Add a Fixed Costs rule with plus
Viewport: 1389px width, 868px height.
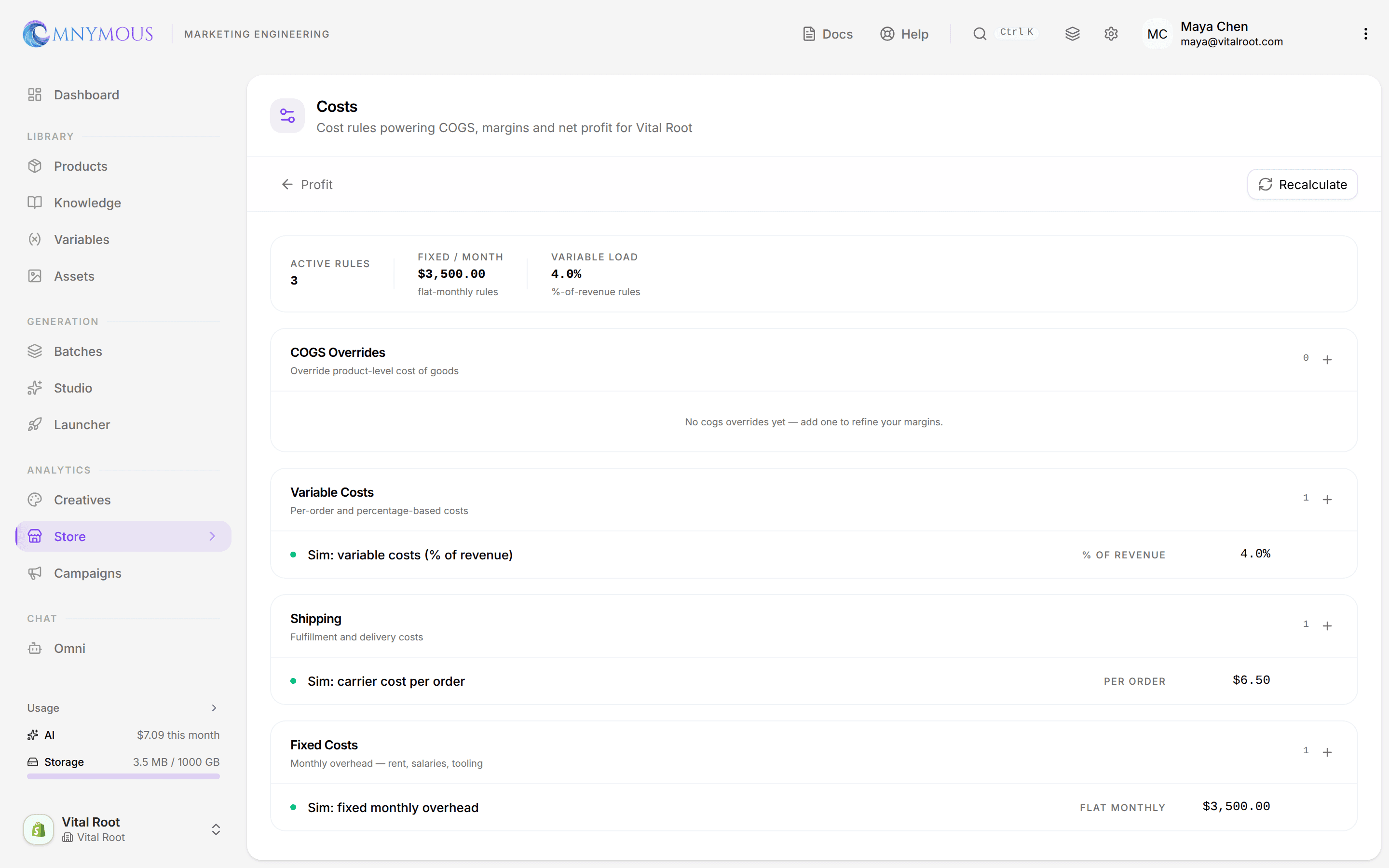point(1327,752)
